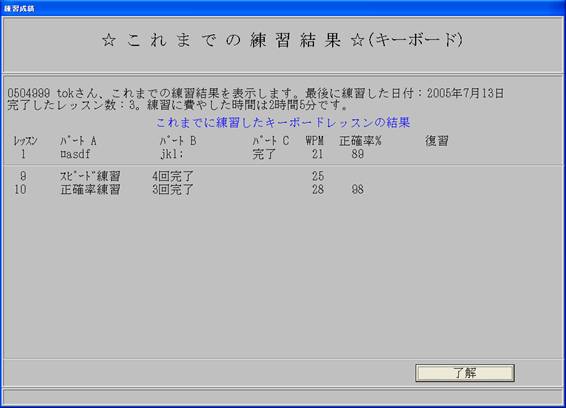
Task: Select lesson 9 スピード練習 entry
Action: [90, 176]
